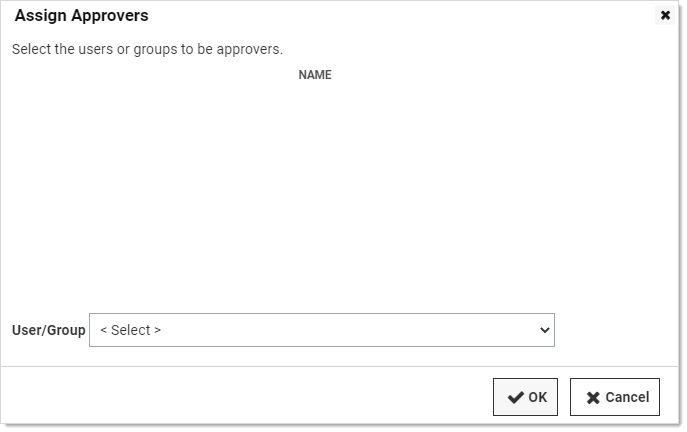Click the instruction text about approvers
The image size is (687, 432).
point(147,49)
